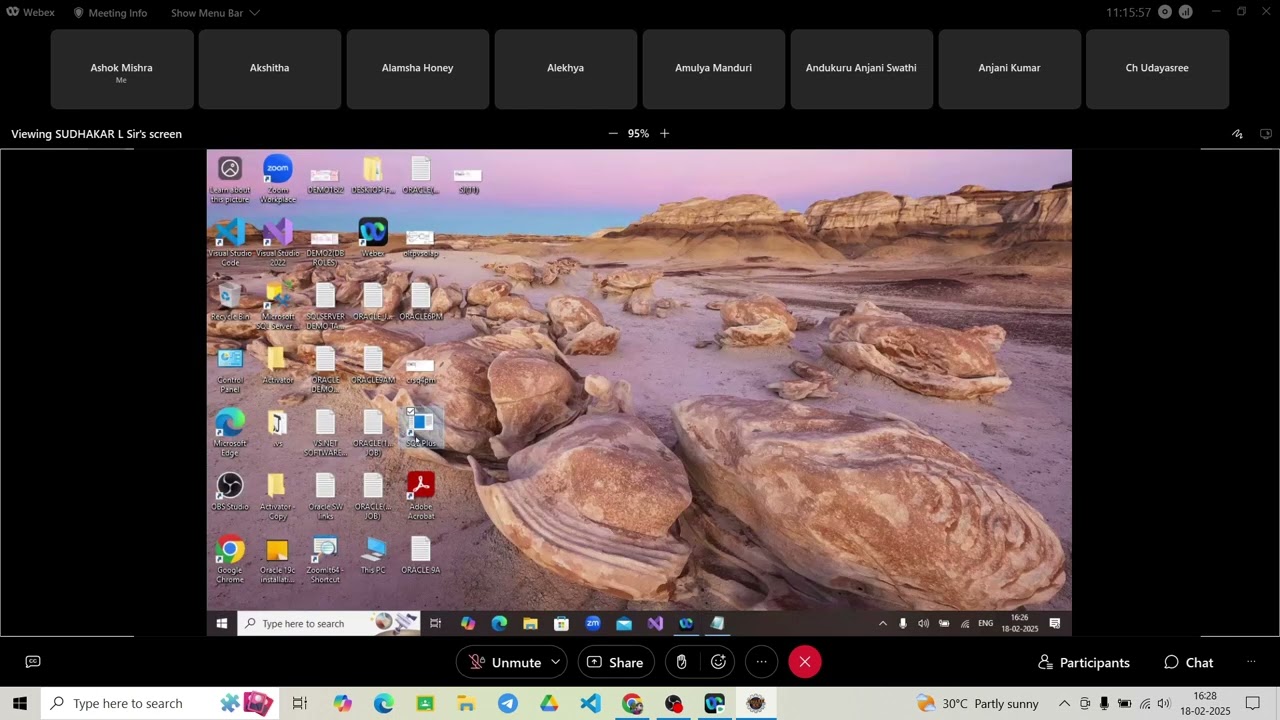Open the annotate pen icon
Image resolution: width=1280 pixels, height=720 pixels.
click(1237, 134)
